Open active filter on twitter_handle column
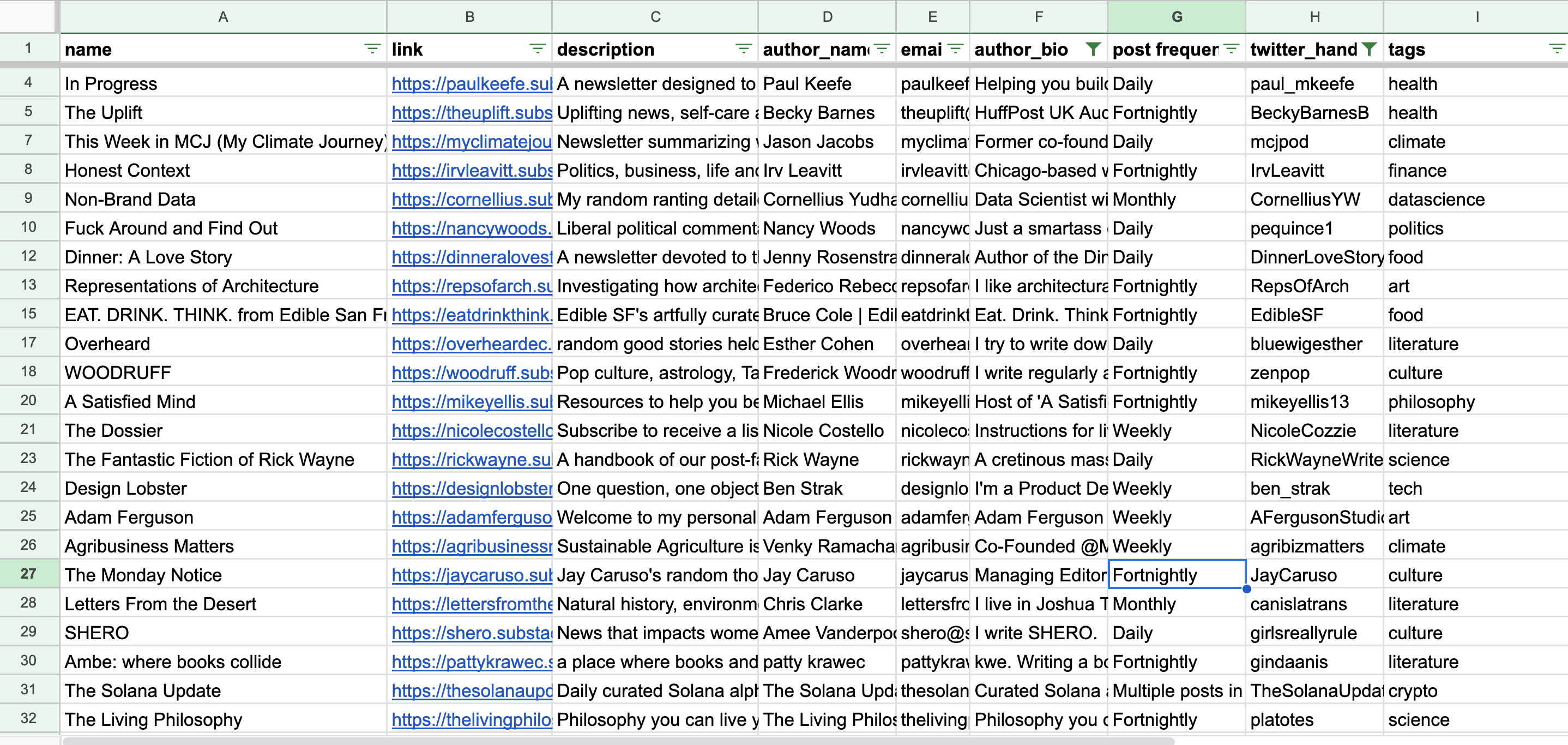This screenshot has width=1568, height=745. [x=1369, y=49]
